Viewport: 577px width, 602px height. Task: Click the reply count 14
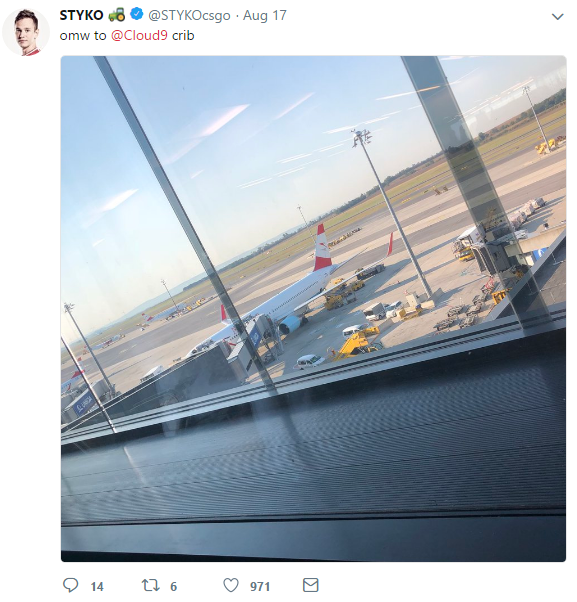click(97, 587)
